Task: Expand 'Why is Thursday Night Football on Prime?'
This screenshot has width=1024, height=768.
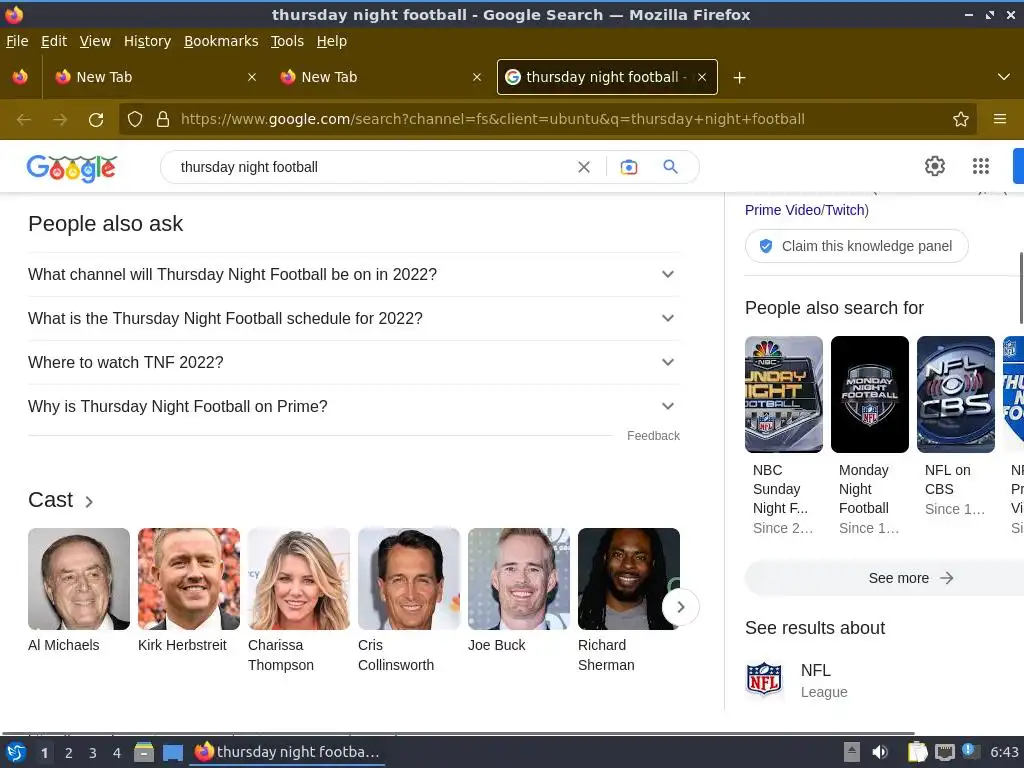Action: pyautogui.click(x=353, y=406)
